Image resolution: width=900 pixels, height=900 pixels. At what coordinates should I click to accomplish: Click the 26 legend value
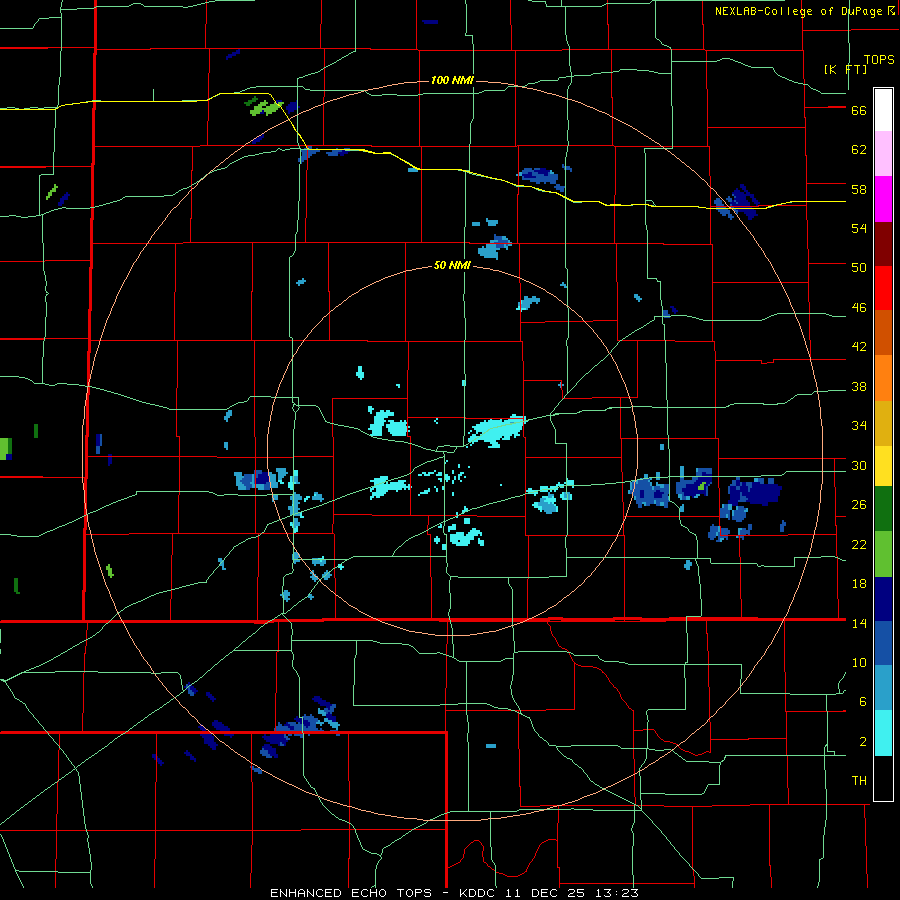click(x=859, y=505)
